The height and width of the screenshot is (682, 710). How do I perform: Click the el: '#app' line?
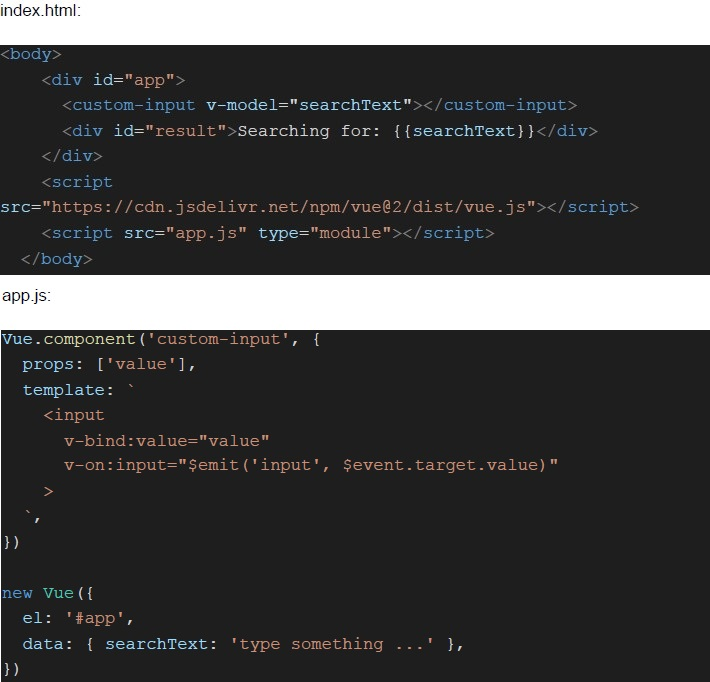click(78, 619)
